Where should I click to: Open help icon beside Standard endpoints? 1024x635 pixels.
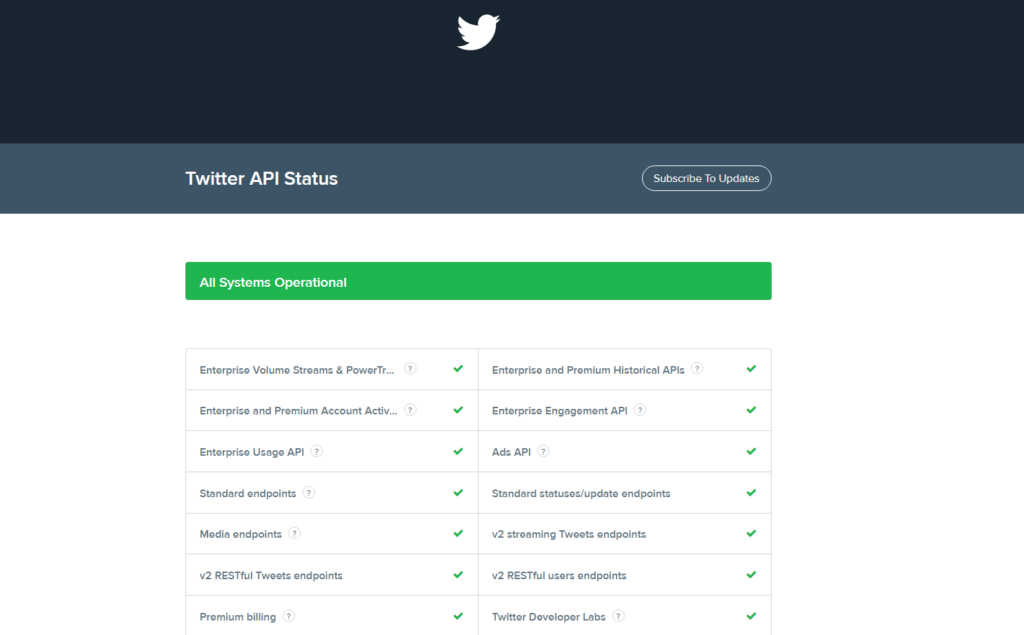click(309, 493)
